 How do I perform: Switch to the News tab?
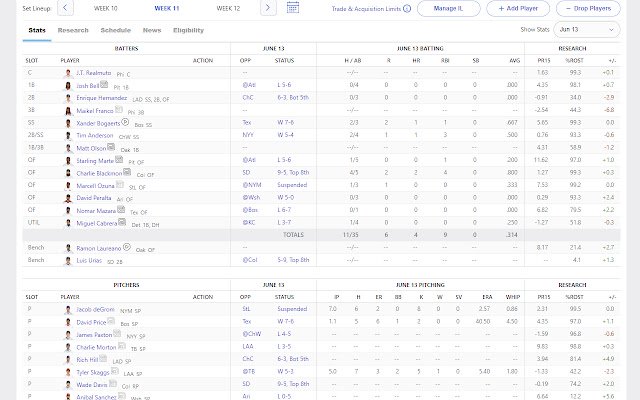[152, 30]
